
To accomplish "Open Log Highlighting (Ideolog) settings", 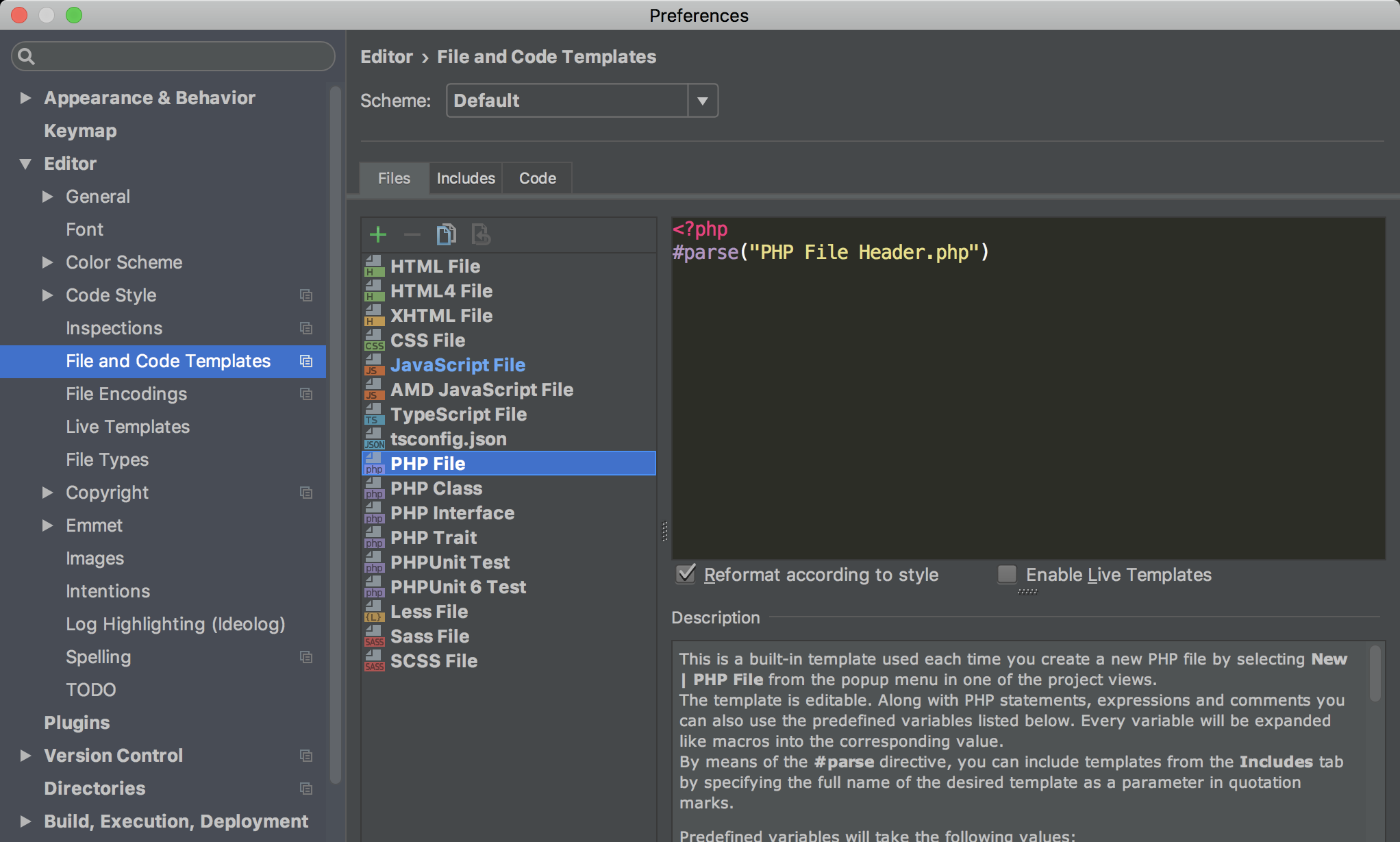I will 175,624.
